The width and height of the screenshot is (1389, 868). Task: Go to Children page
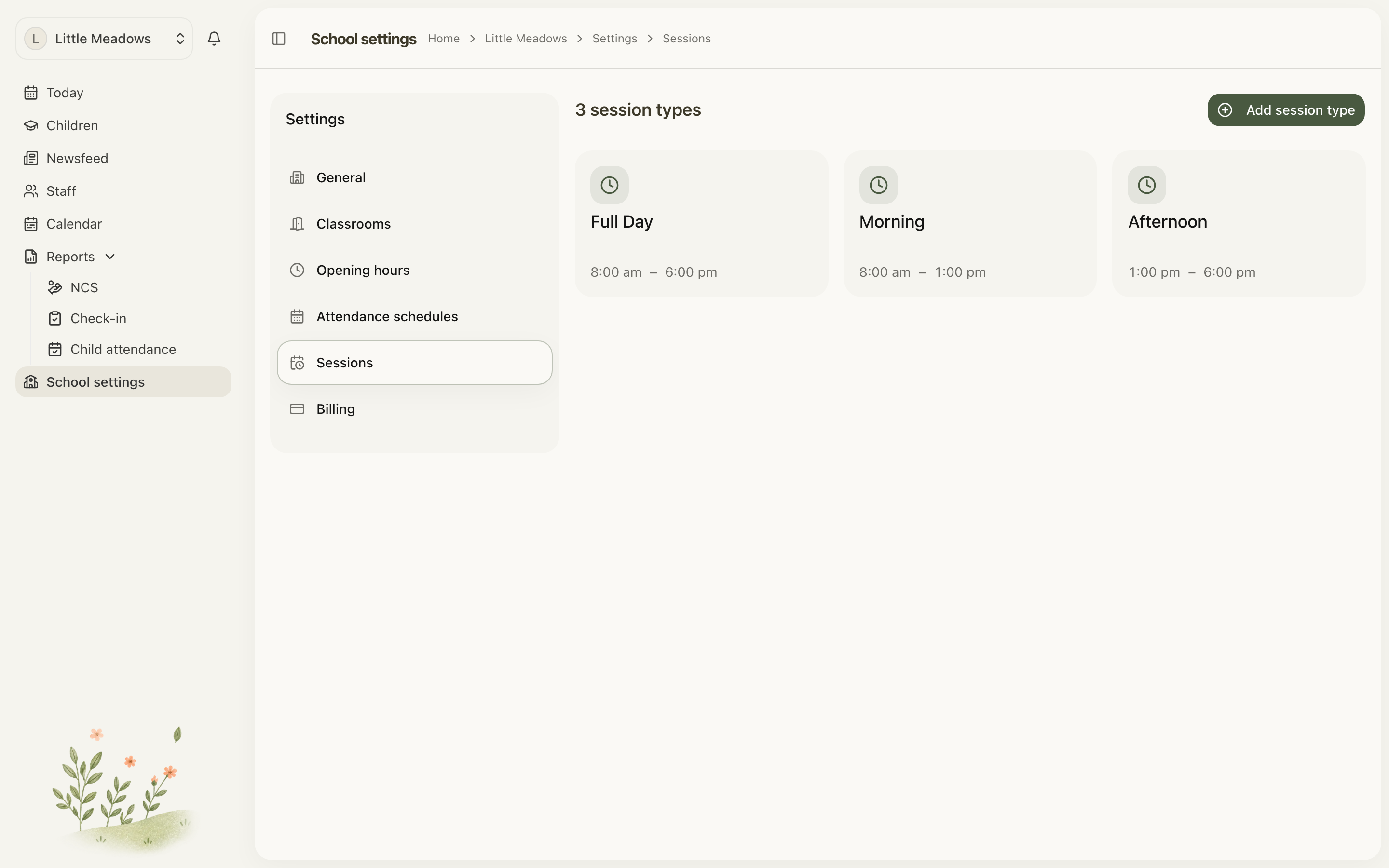point(123,125)
